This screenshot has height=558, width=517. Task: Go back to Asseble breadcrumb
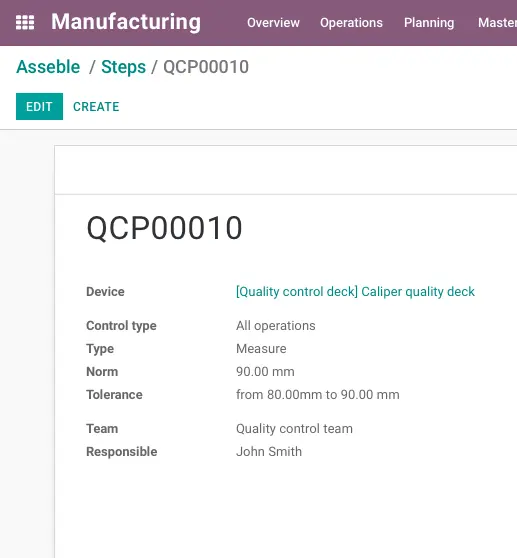[x=48, y=67]
